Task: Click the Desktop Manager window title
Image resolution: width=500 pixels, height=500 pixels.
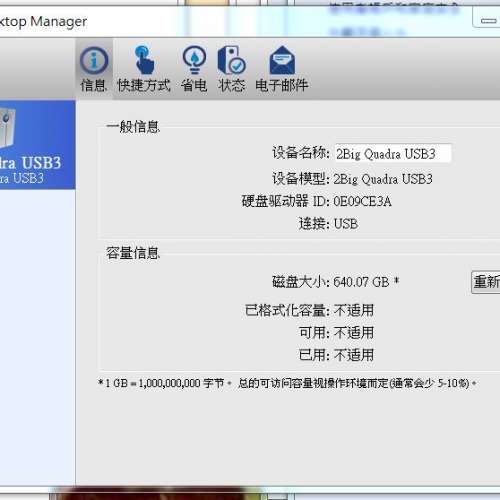Action: (43, 22)
